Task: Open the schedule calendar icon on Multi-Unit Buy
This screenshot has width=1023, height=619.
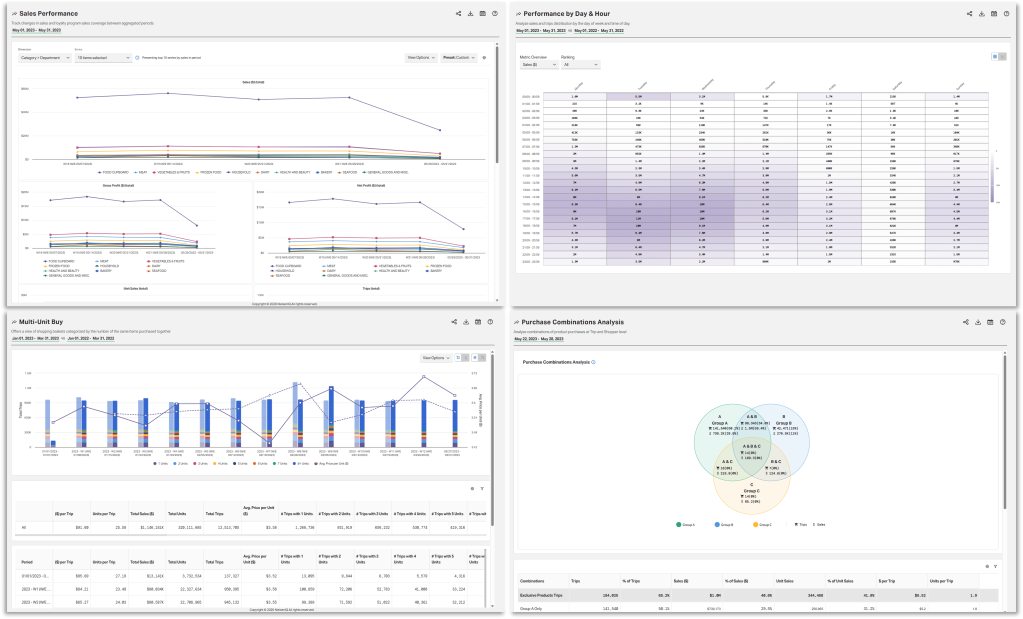Action: point(478,322)
